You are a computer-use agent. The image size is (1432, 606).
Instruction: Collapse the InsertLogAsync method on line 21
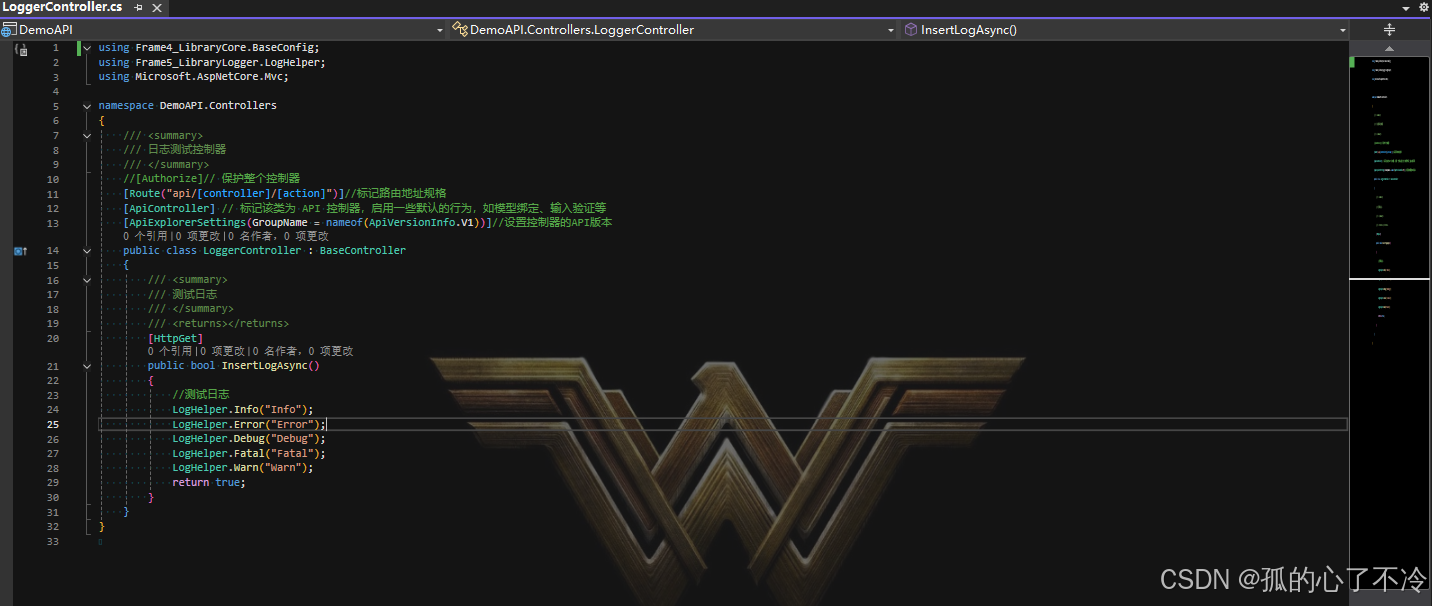point(87,366)
